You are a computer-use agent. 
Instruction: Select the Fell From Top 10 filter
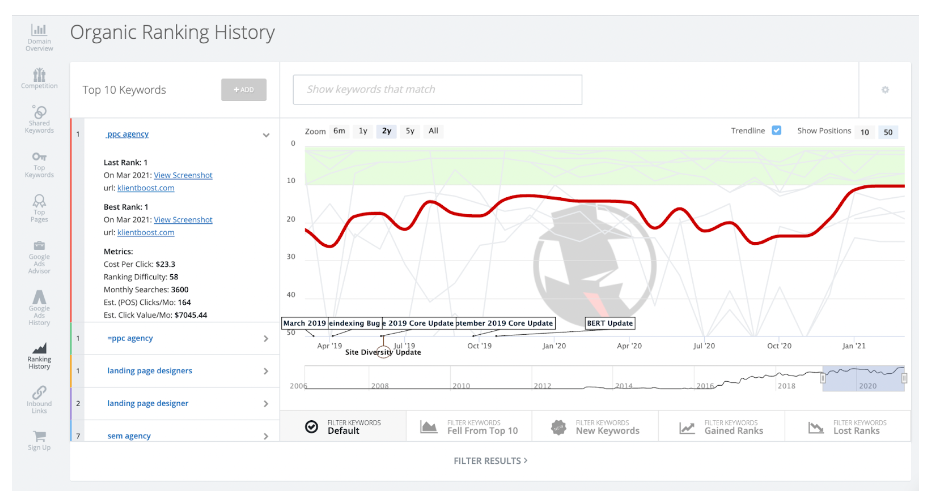click(470, 427)
